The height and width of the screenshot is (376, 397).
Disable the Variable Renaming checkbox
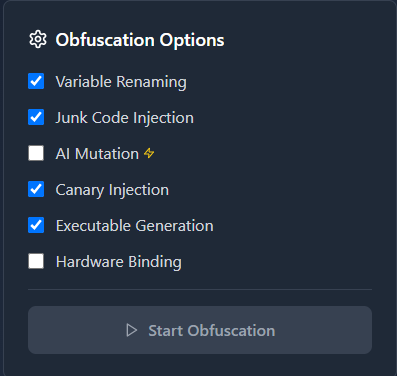click(36, 81)
